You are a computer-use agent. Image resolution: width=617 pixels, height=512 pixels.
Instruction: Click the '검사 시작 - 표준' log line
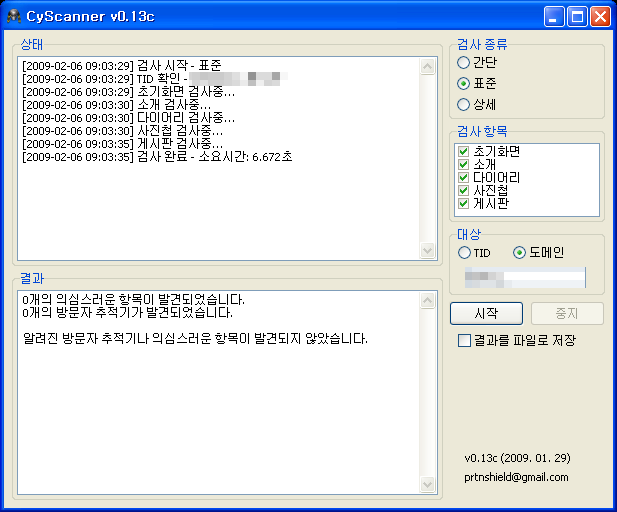click(122, 65)
